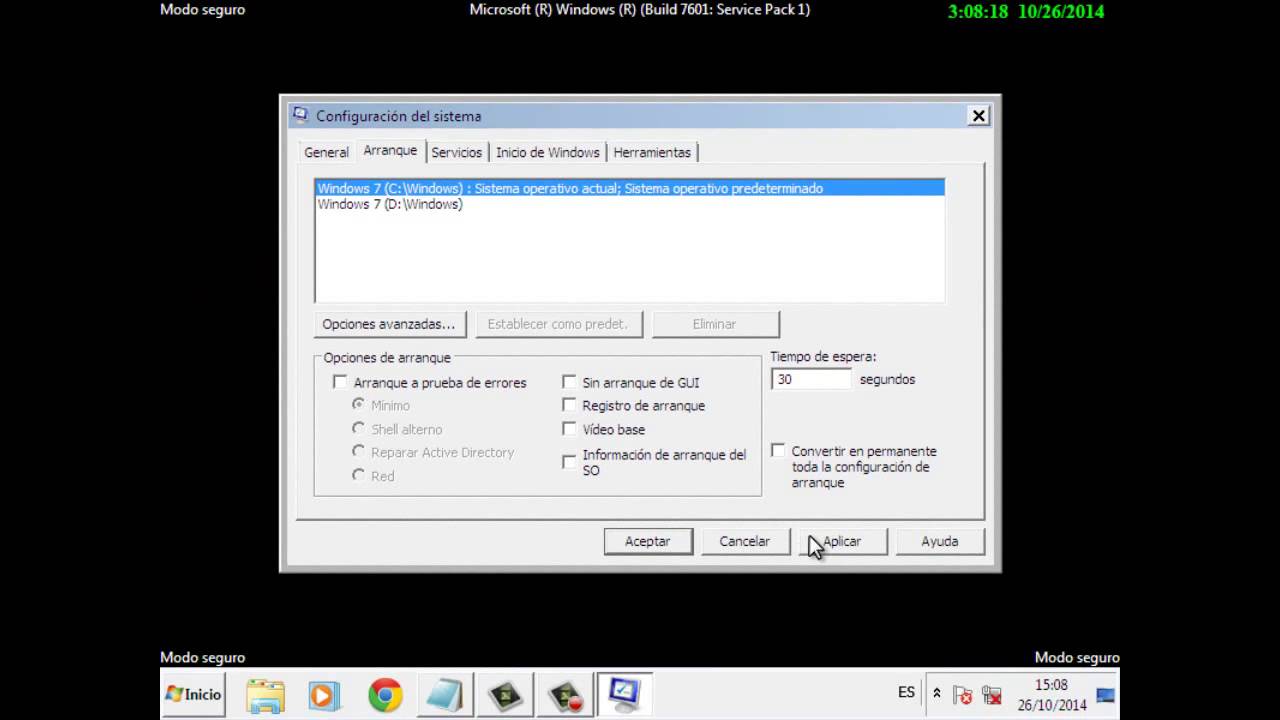Close the Configuración del sistema window

pyautogui.click(x=979, y=116)
